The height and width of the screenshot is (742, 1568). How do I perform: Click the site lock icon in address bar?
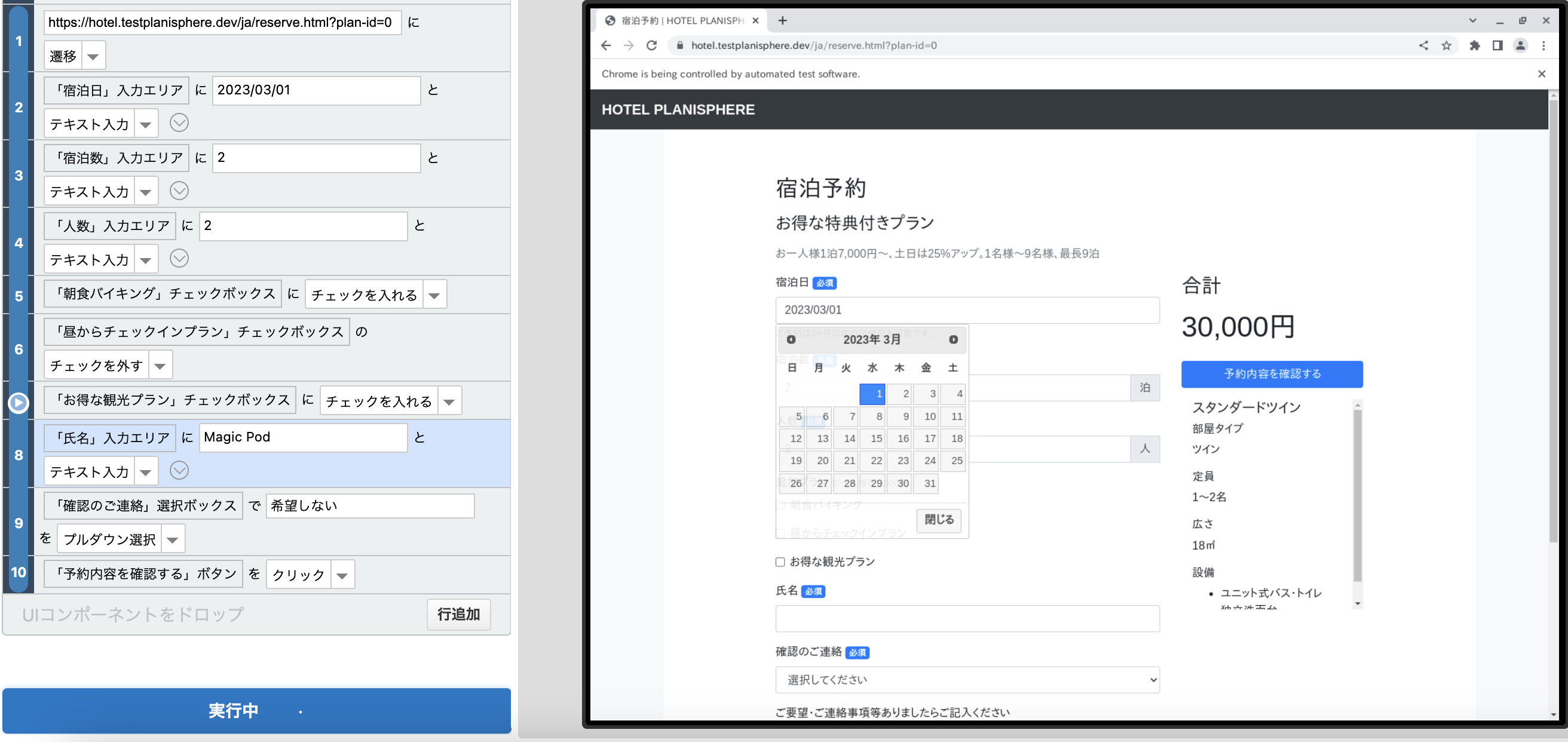679,45
